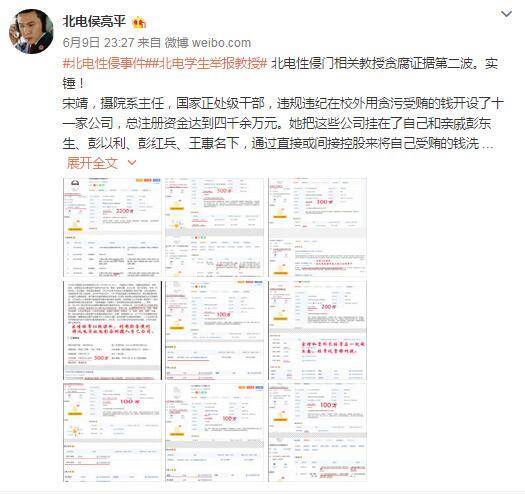Click the chevron next to 展开全文
Viewport: 525px width, 494px height.
pyautogui.click(x=132, y=163)
